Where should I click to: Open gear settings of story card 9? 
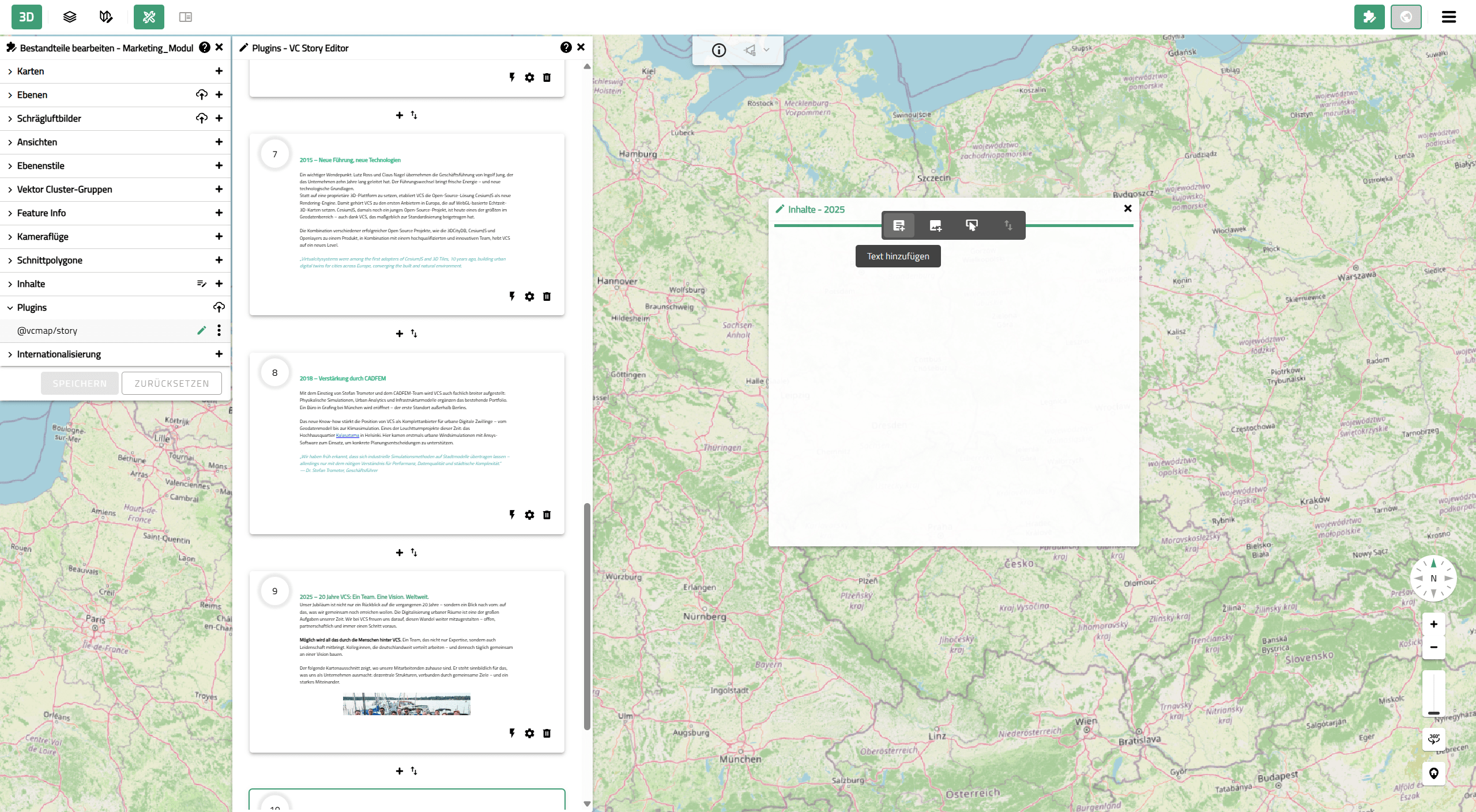tap(529, 733)
